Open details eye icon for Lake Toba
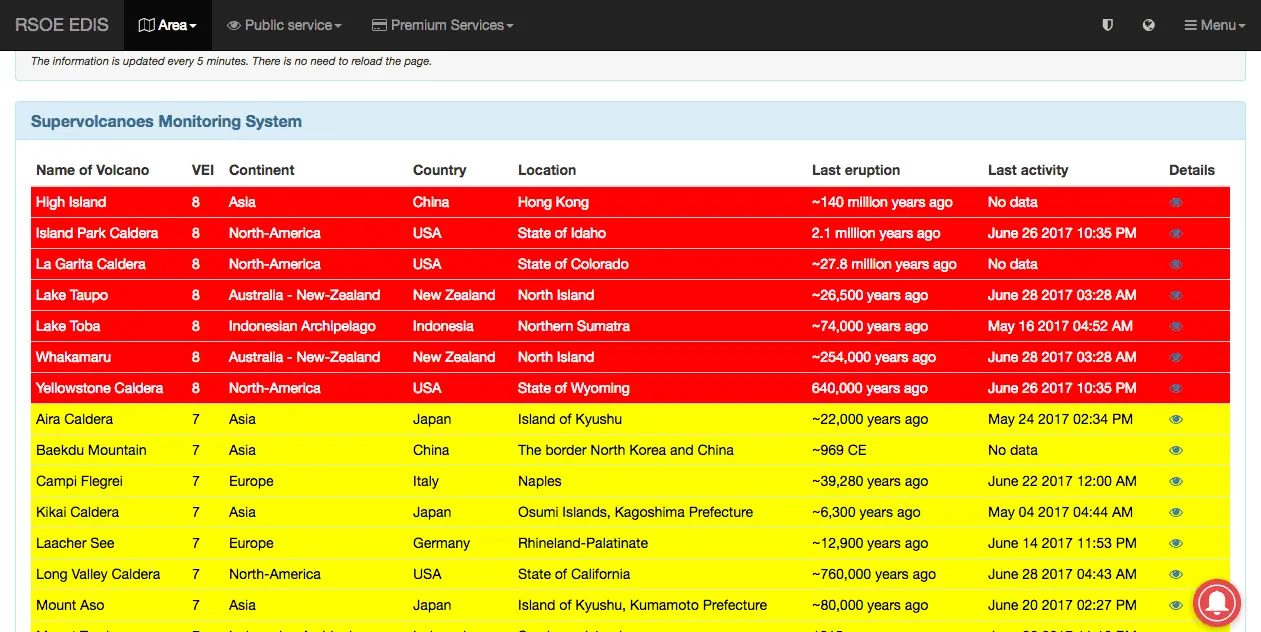The width and height of the screenshot is (1261, 632). tap(1176, 326)
